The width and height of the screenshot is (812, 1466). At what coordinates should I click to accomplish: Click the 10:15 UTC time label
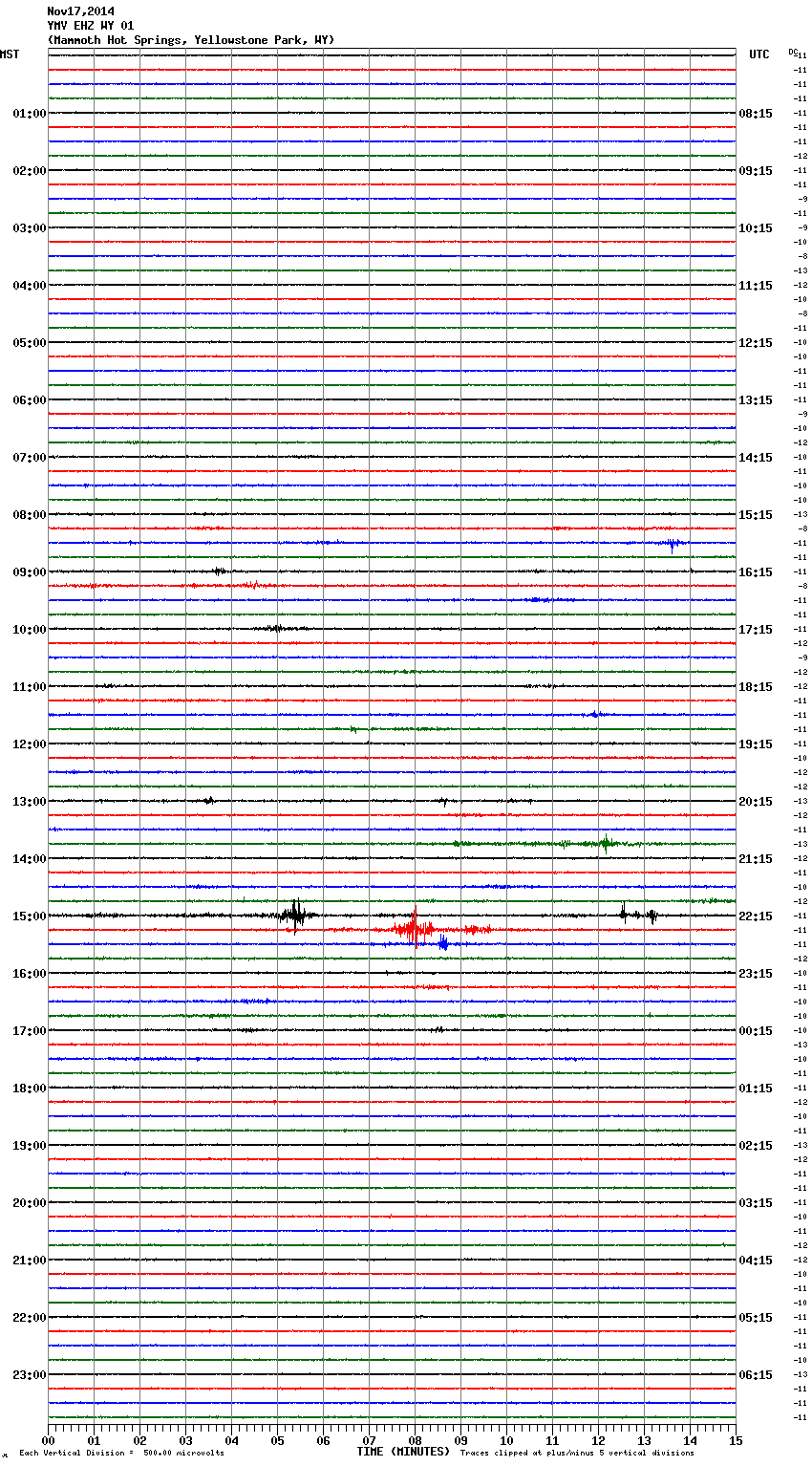pos(756,228)
